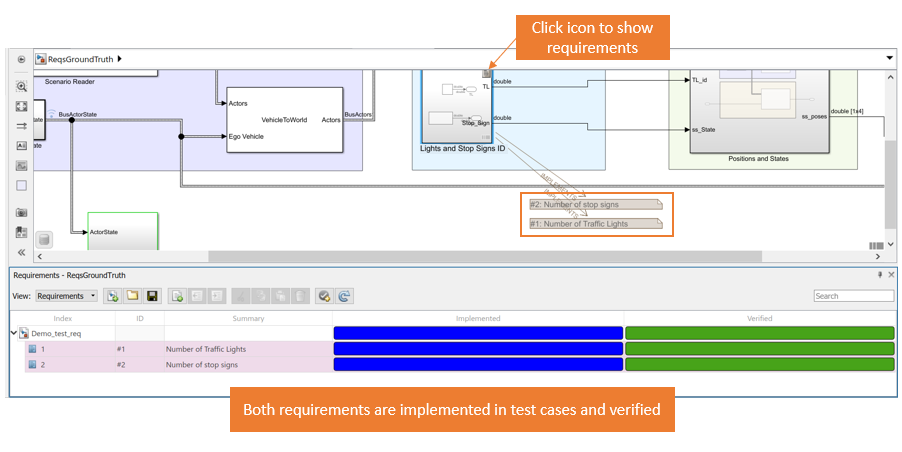Click requirements badge on Lights and Stop Signs block

486,73
